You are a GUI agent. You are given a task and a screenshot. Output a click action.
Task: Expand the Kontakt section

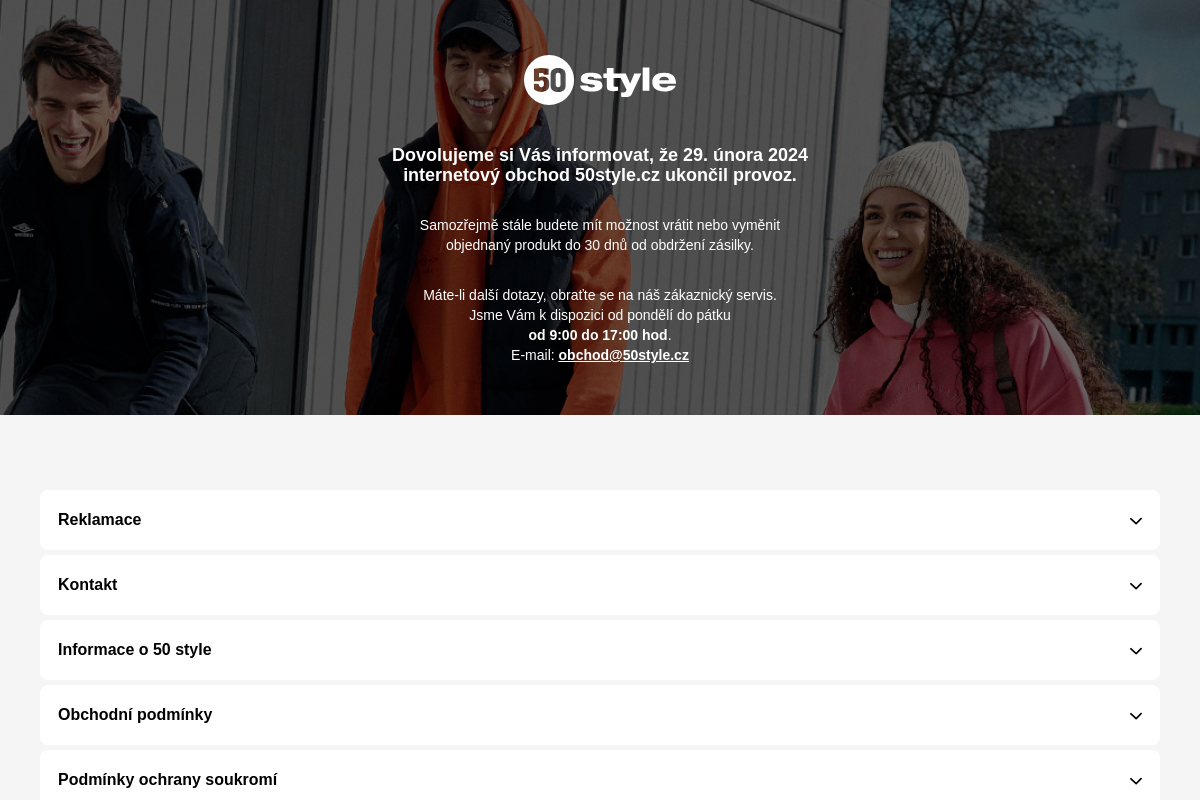pos(600,585)
